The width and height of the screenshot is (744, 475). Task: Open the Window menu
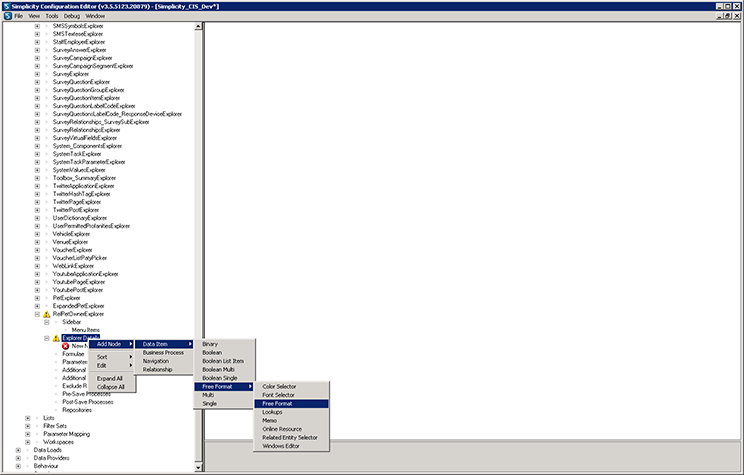[x=95, y=16]
